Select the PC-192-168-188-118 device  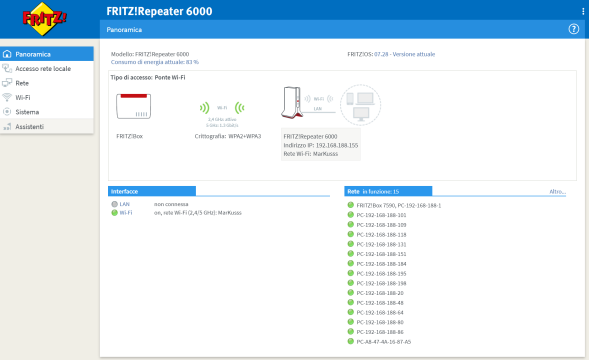coord(381,234)
